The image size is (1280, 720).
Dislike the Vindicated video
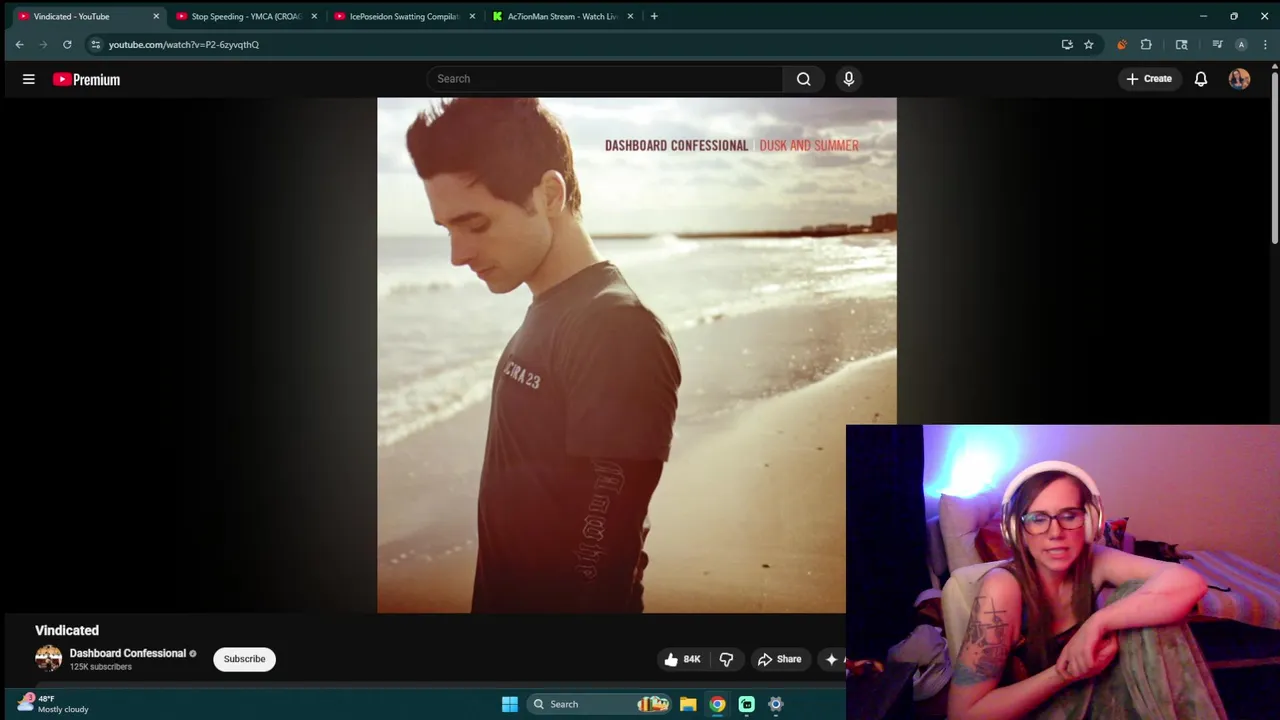pos(726,659)
